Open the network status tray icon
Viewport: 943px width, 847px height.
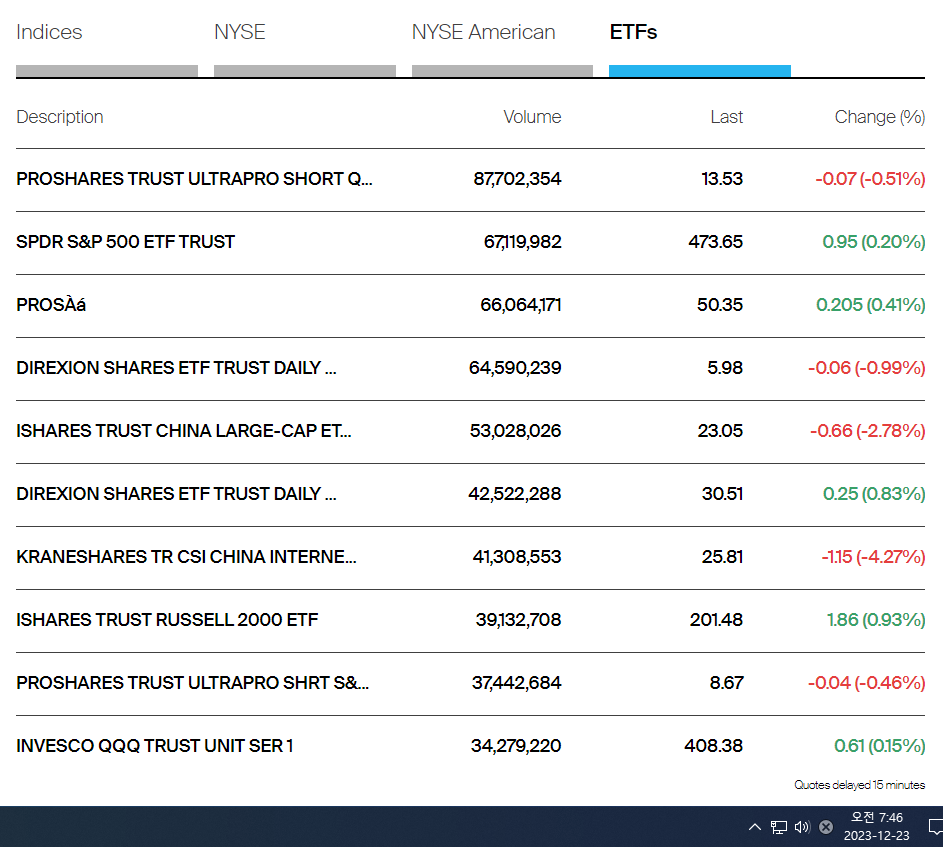click(779, 827)
